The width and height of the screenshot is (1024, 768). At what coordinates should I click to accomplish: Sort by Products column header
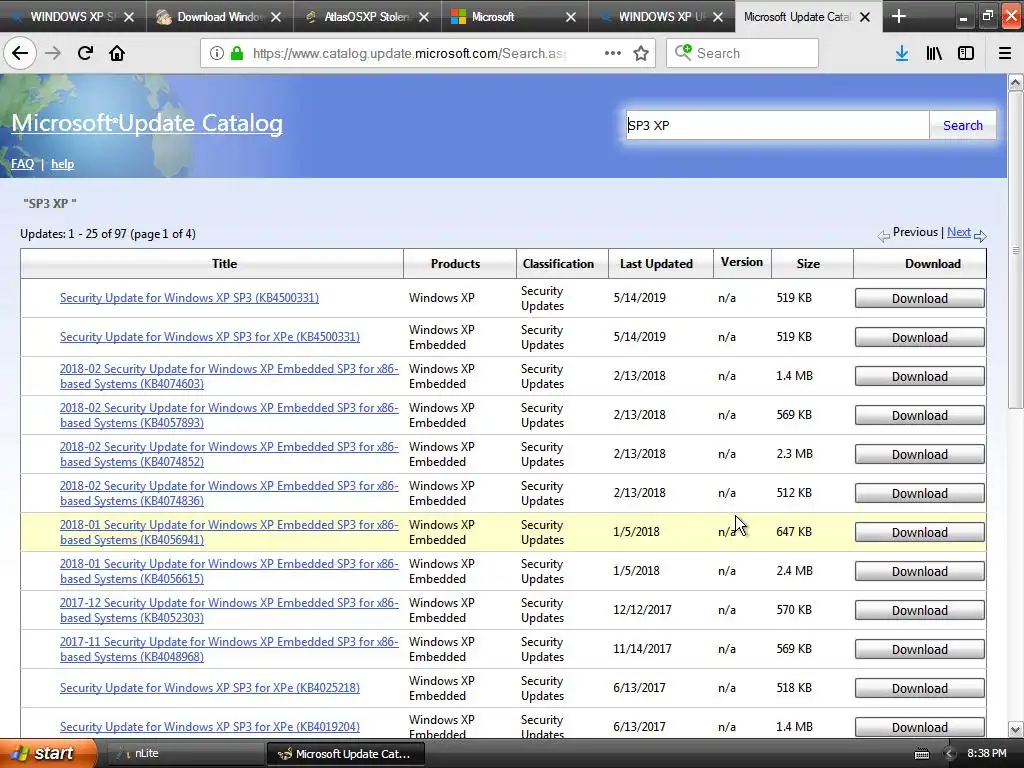[x=455, y=264]
